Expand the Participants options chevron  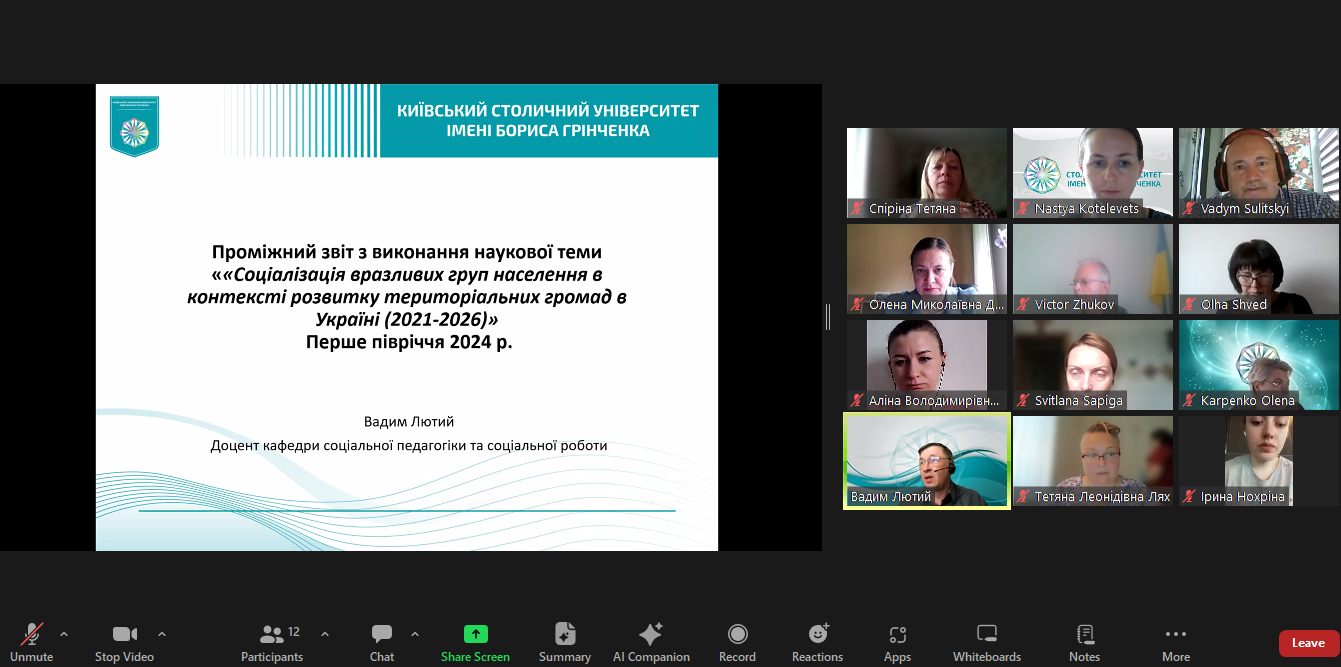(x=324, y=634)
